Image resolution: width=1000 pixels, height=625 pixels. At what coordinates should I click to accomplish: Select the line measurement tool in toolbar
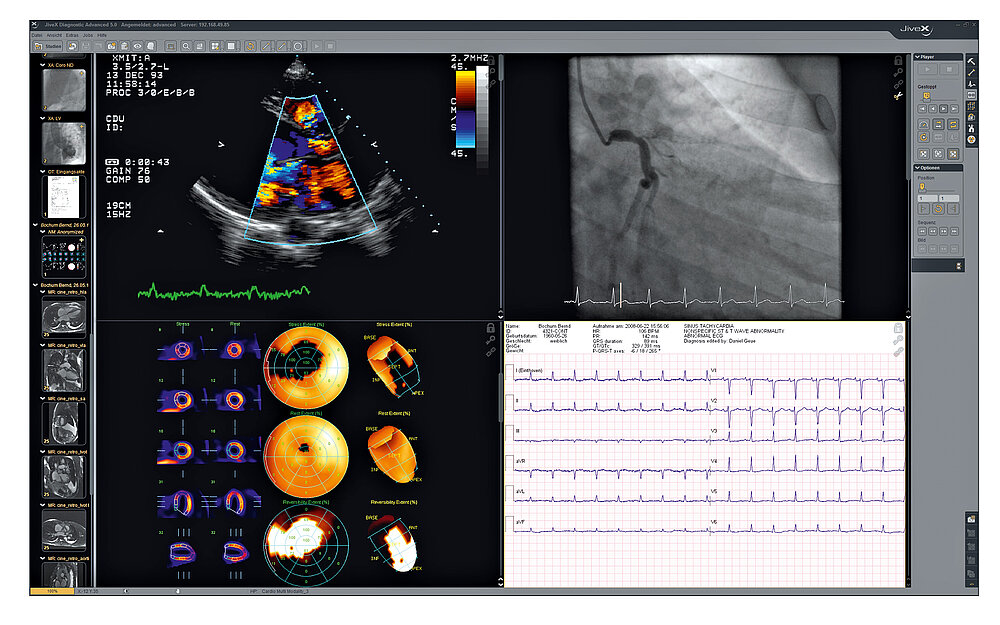point(265,46)
